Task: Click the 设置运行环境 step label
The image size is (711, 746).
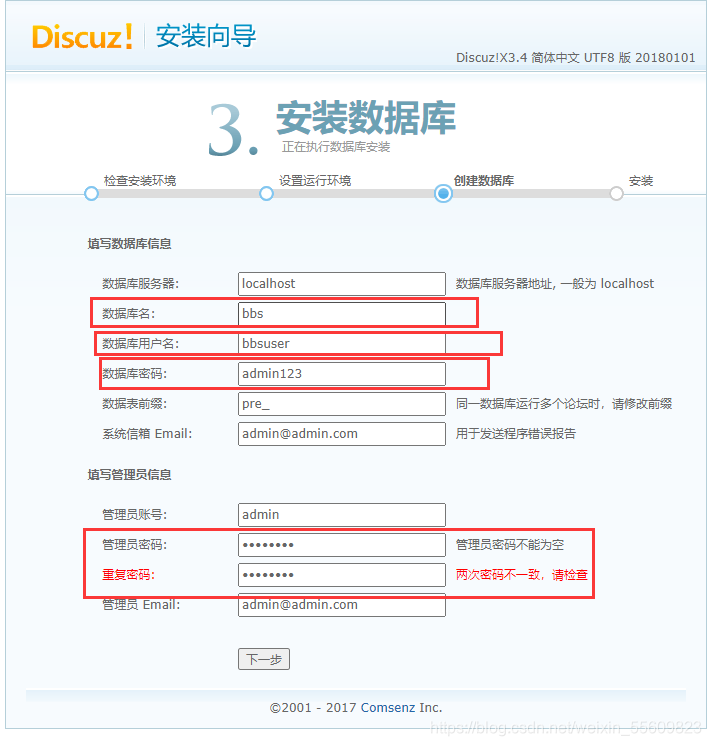Action: point(315,181)
